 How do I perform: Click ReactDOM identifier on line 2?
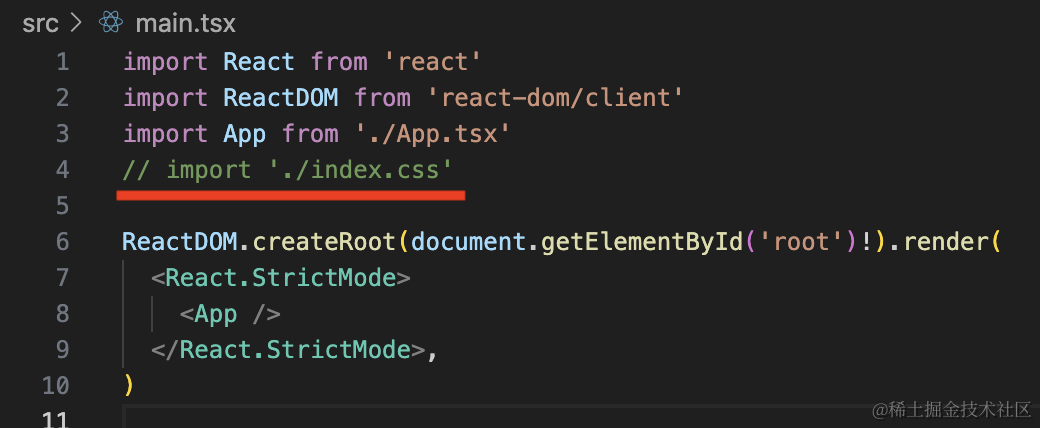(281, 98)
